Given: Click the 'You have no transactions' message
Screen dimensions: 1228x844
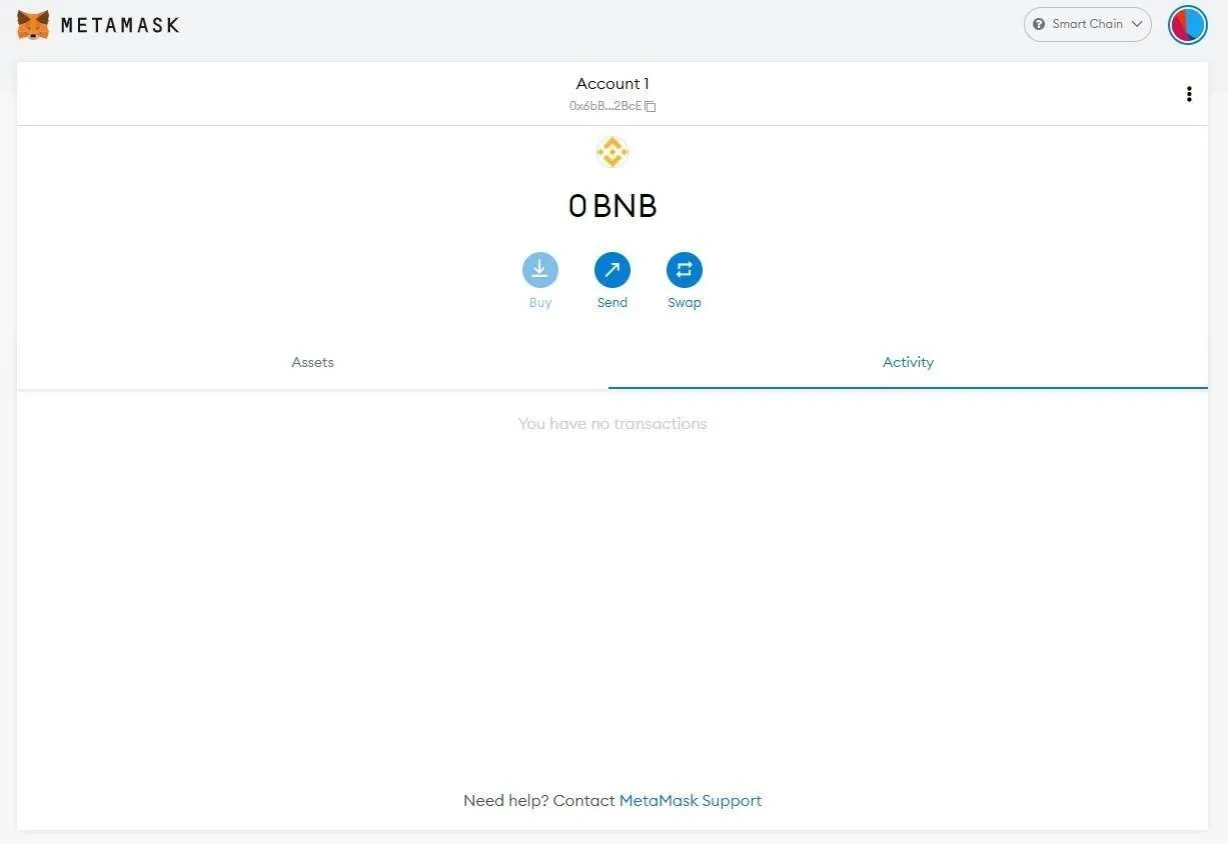Looking at the screenshot, I should point(612,424).
